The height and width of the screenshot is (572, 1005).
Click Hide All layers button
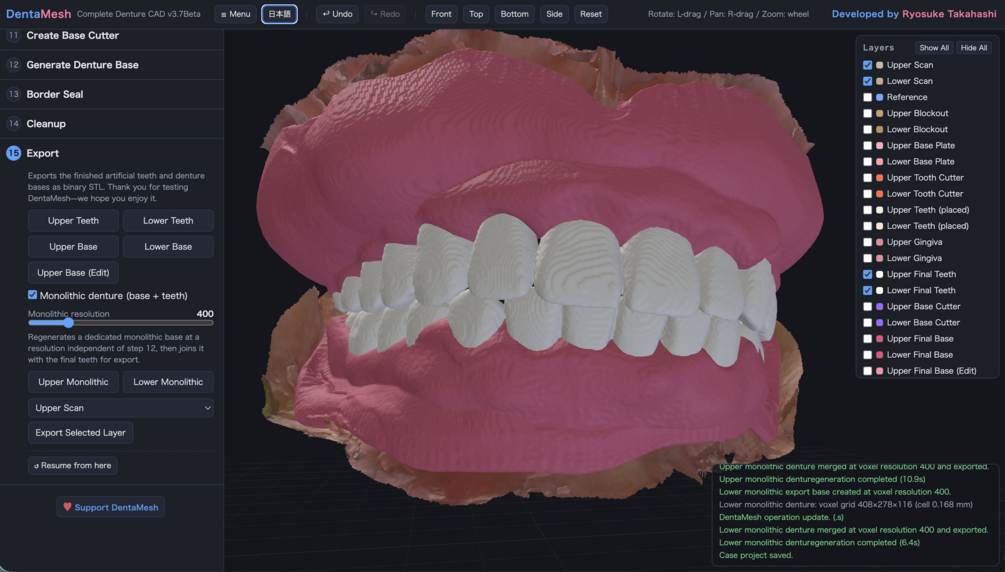(x=974, y=47)
